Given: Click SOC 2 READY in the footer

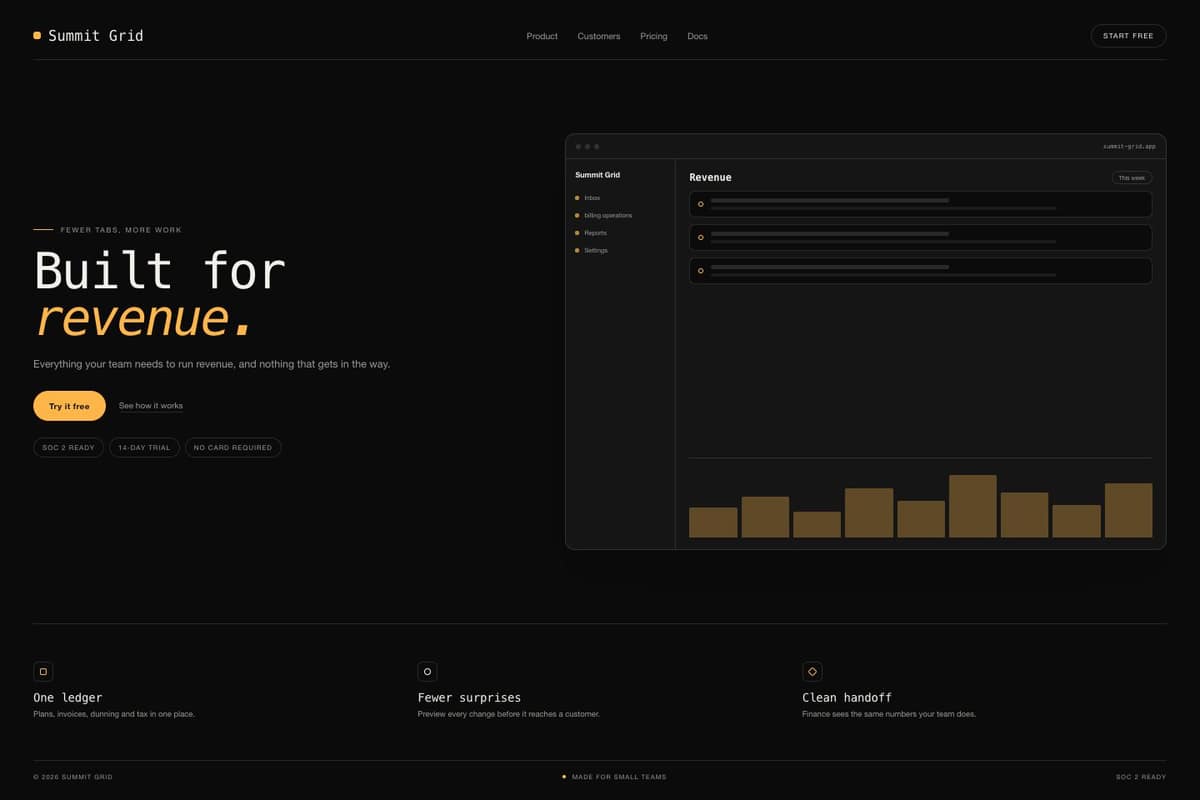Looking at the screenshot, I should click(x=1141, y=777).
